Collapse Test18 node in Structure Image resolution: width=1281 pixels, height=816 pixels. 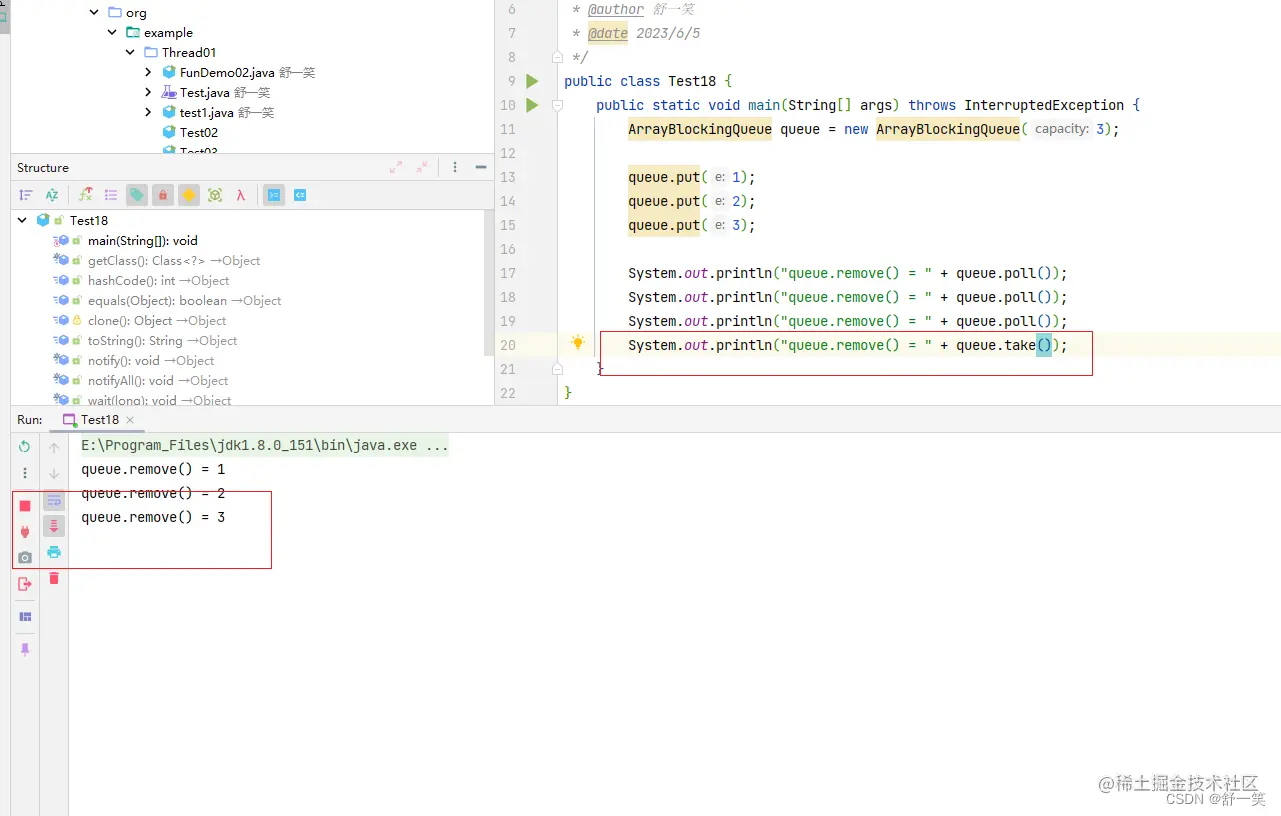click(x=22, y=220)
